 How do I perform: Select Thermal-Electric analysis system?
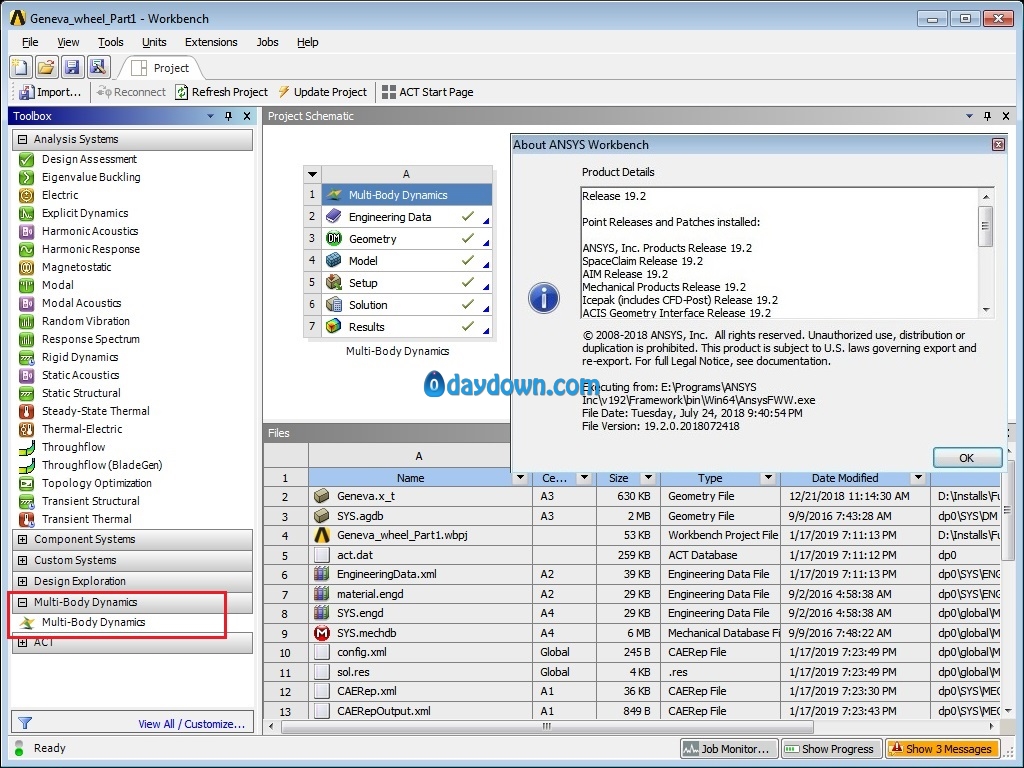point(82,429)
